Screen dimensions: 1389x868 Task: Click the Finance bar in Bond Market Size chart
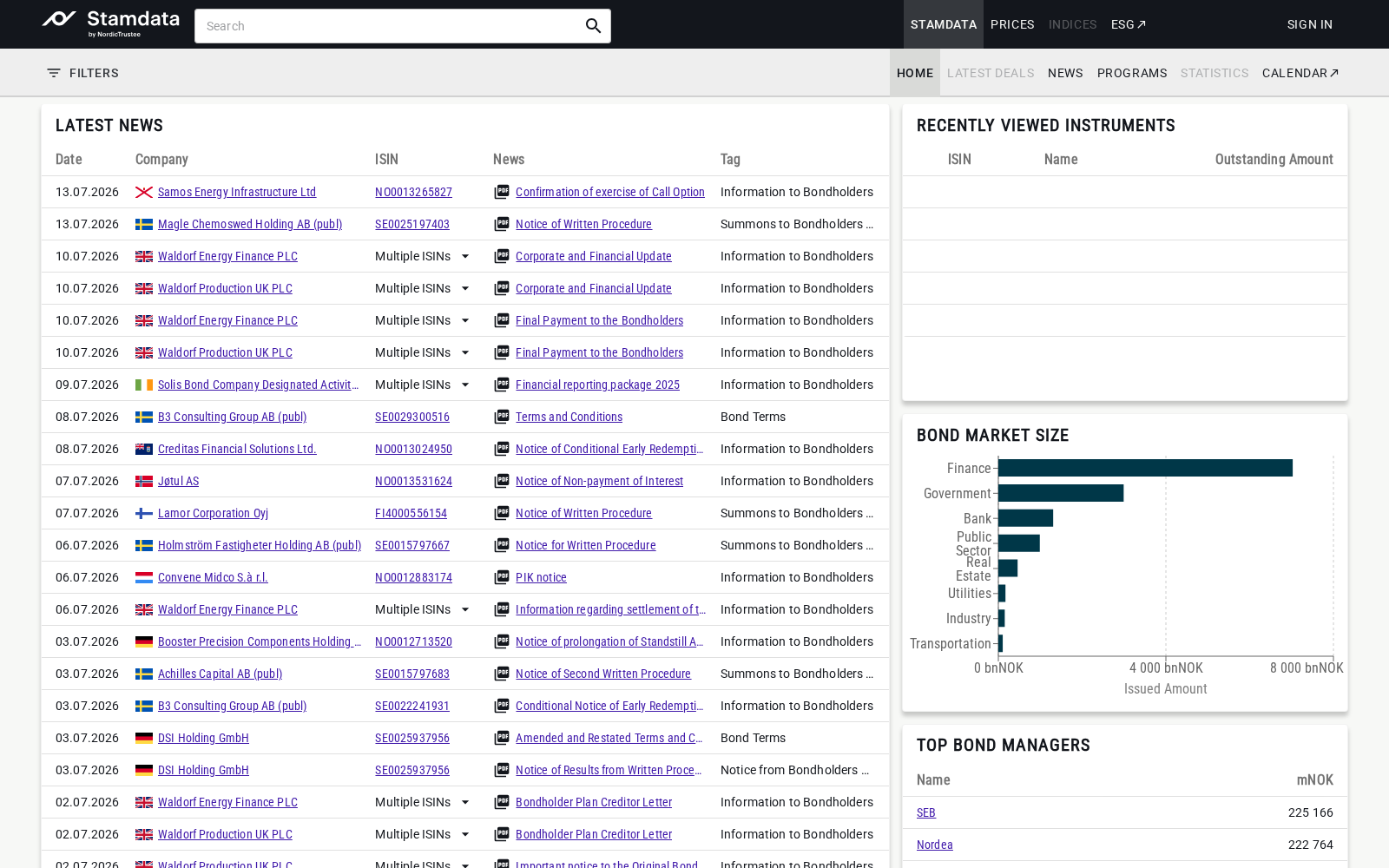pos(1145,468)
